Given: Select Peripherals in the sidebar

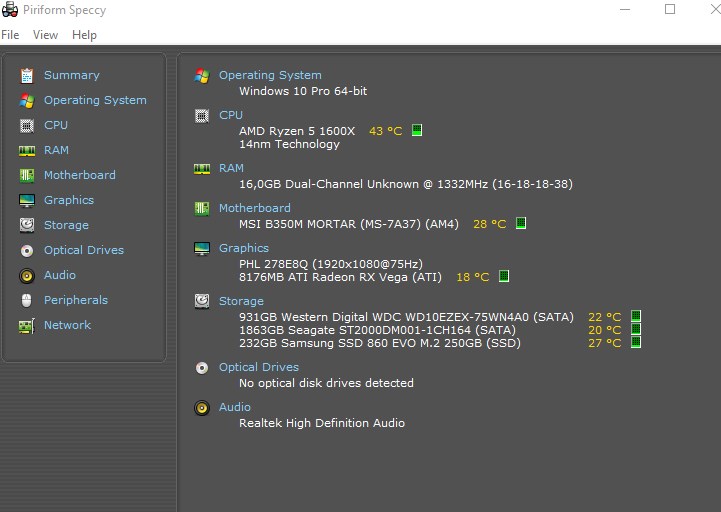Looking at the screenshot, I should (x=76, y=300).
